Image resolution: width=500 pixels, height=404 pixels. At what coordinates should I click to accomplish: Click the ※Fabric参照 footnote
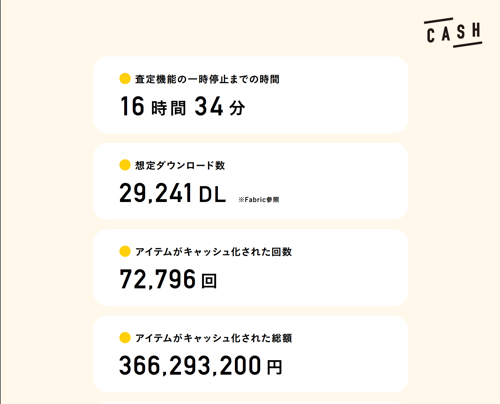click(x=259, y=200)
